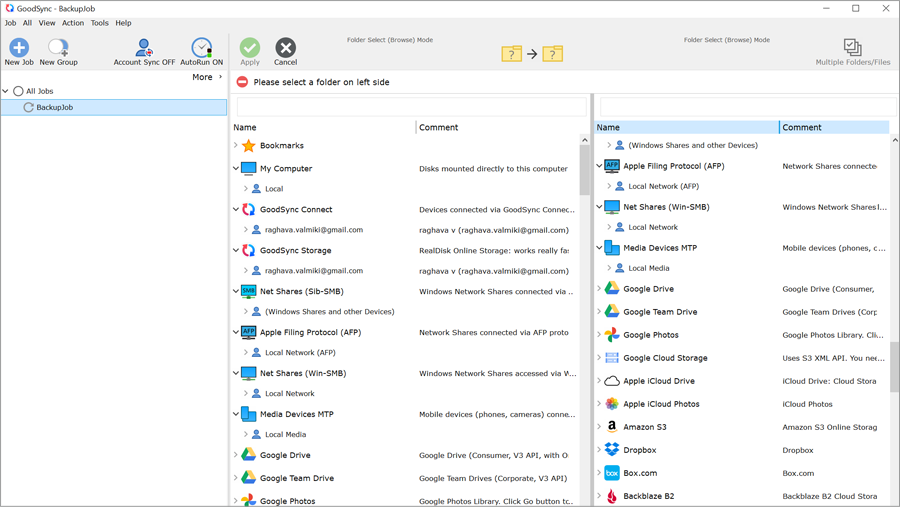Click the red stop icon warning
The height and width of the screenshot is (507, 900).
click(242, 82)
